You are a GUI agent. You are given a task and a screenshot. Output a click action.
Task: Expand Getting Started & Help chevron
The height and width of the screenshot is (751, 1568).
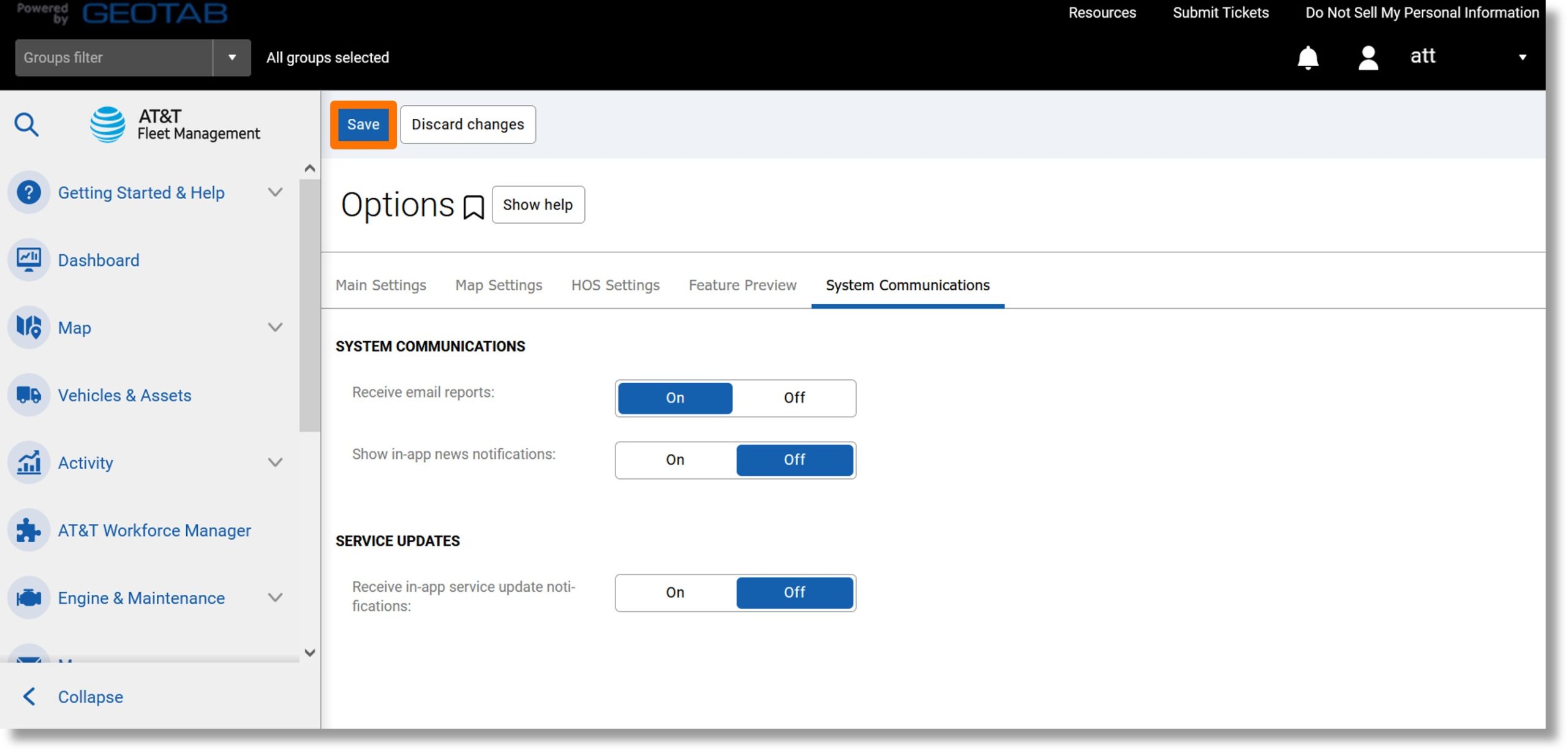click(276, 192)
